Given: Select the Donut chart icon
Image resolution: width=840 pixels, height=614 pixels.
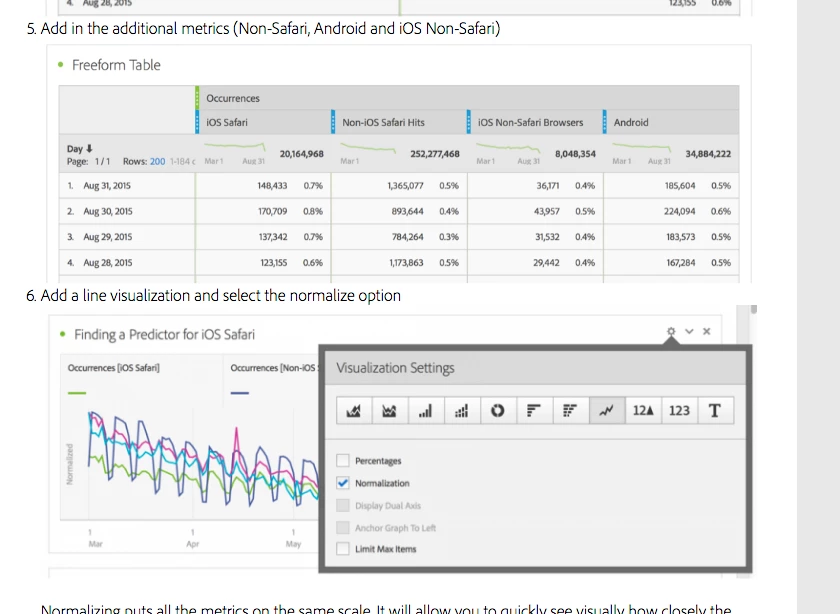Looking at the screenshot, I should [x=498, y=411].
